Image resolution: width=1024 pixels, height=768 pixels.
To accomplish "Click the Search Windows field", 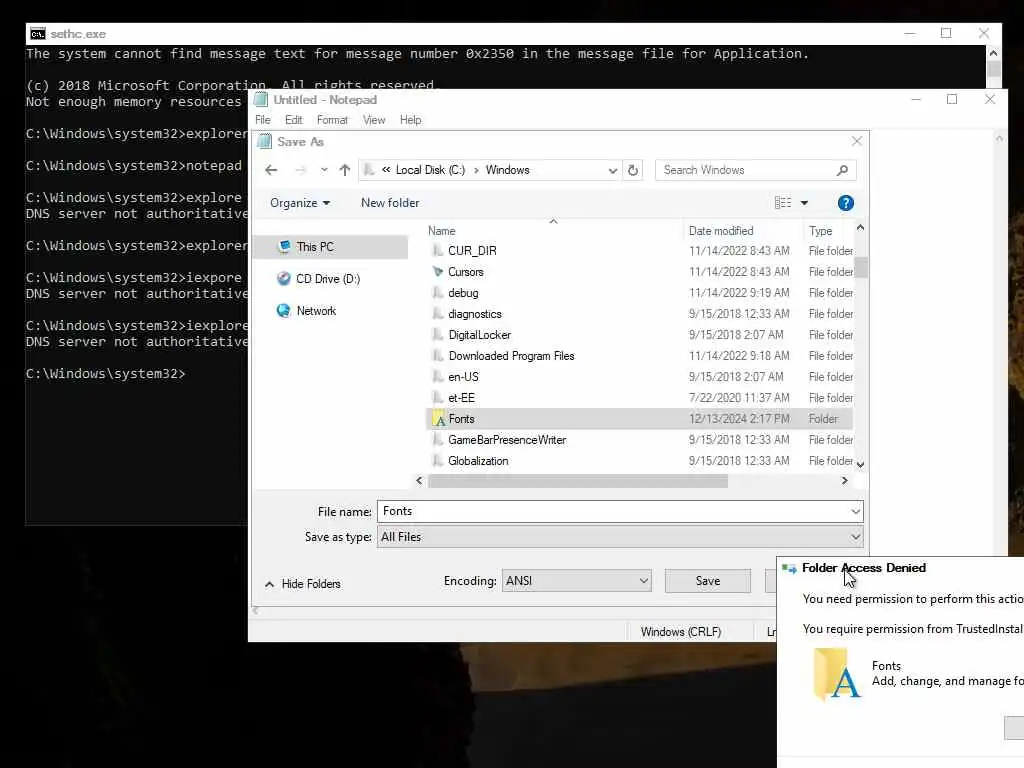I will (x=747, y=170).
